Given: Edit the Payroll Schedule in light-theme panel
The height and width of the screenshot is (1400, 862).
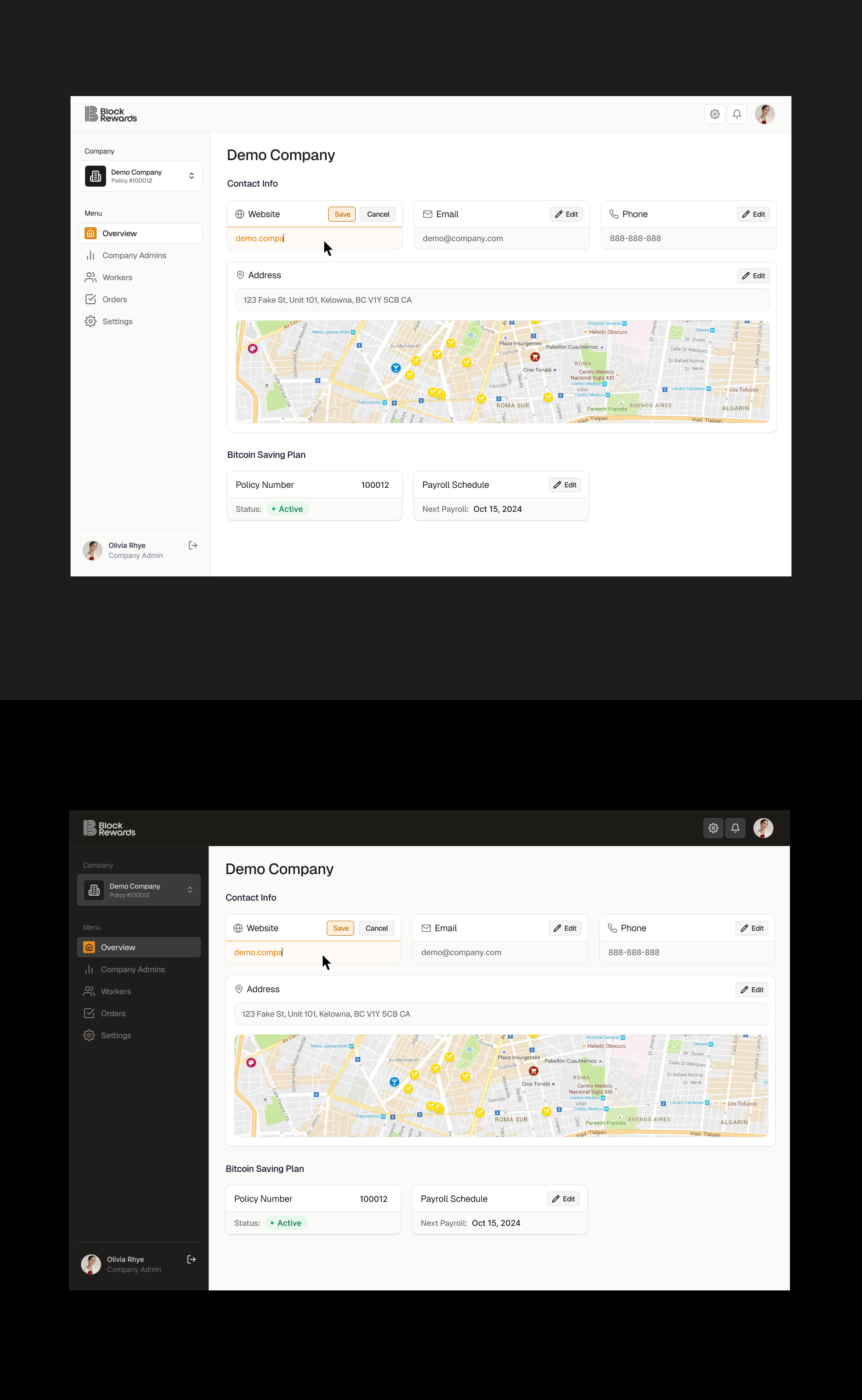Looking at the screenshot, I should (564, 484).
